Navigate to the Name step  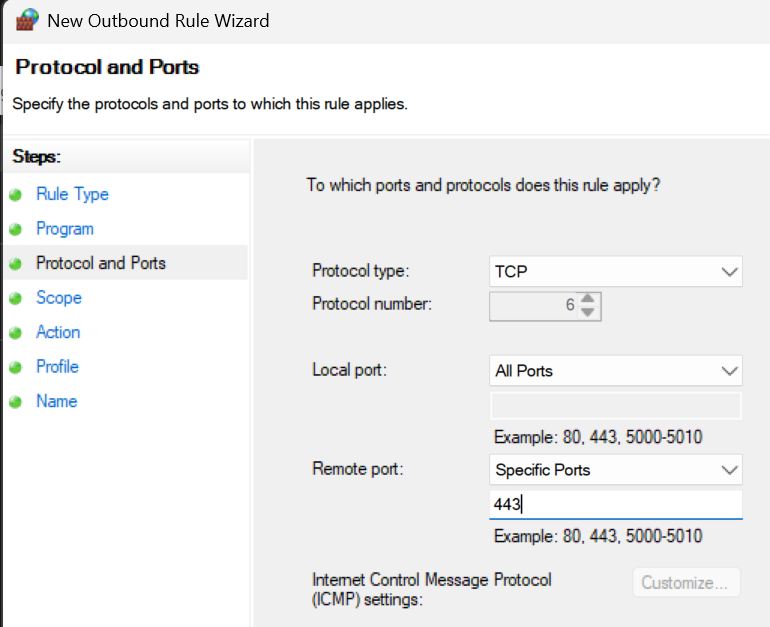click(56, 401)
